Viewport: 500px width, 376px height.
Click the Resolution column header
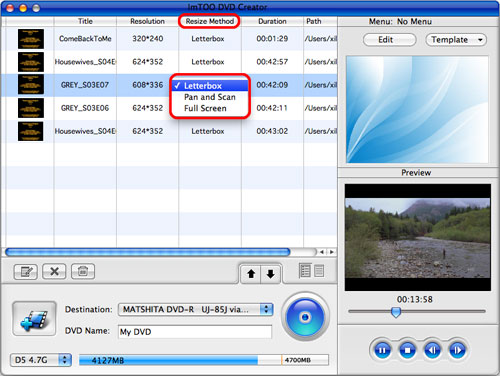pyautogui.click(x=147, y=21)
